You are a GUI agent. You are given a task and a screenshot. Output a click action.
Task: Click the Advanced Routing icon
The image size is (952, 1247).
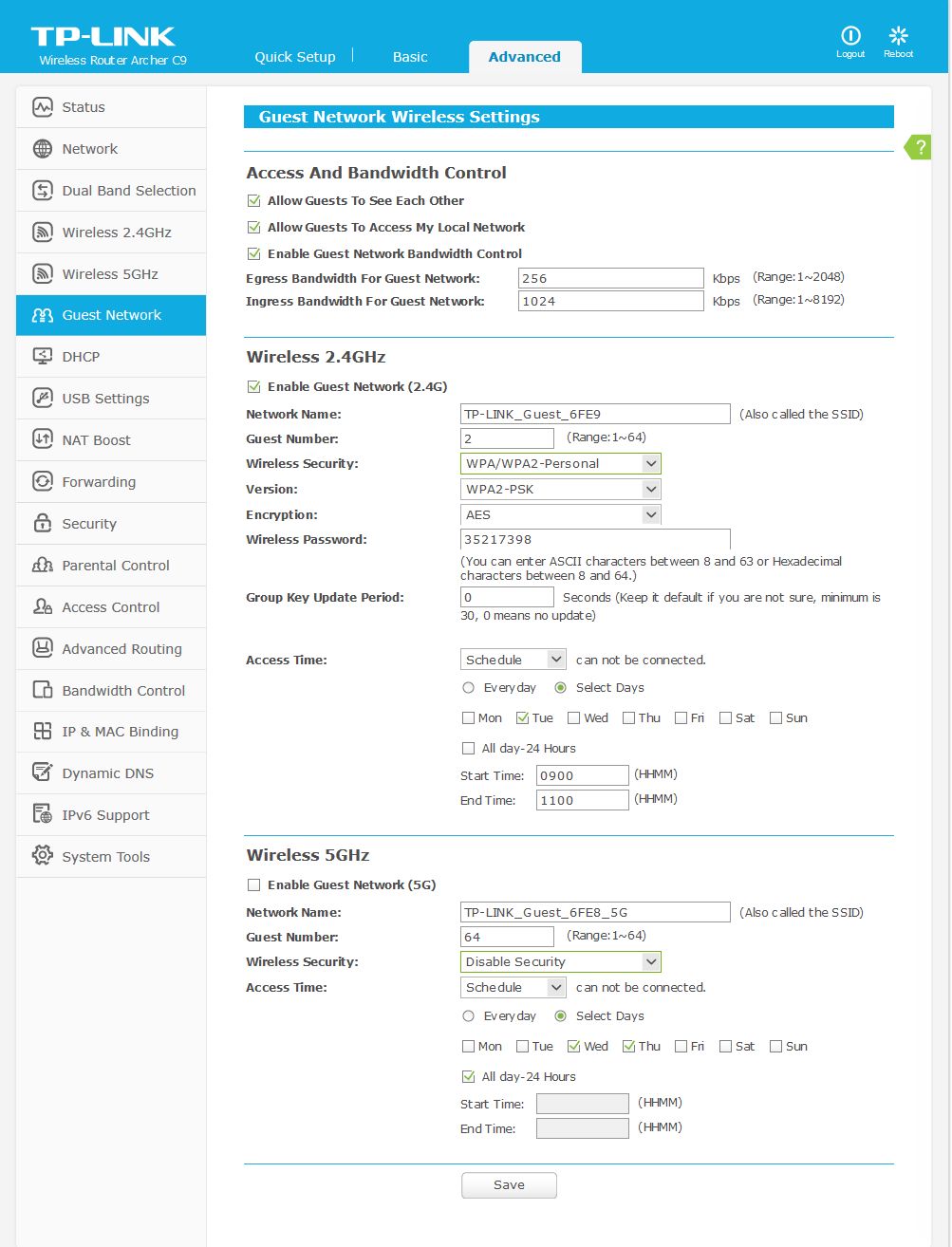43,649
